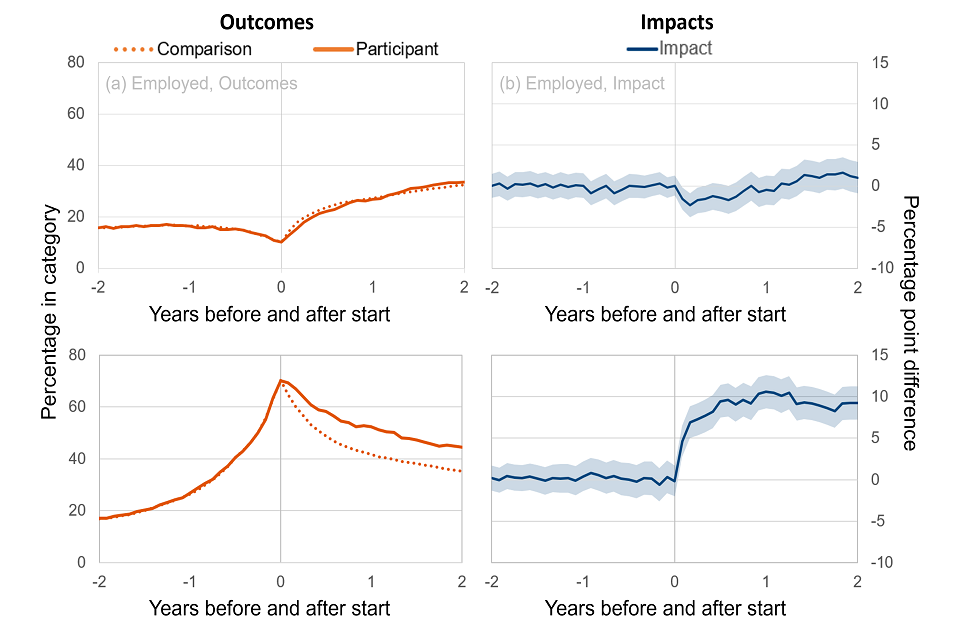Click the "(a) Employed, Outcomes" panel label
Screen dimensions: 960x640
pos(201,83)
